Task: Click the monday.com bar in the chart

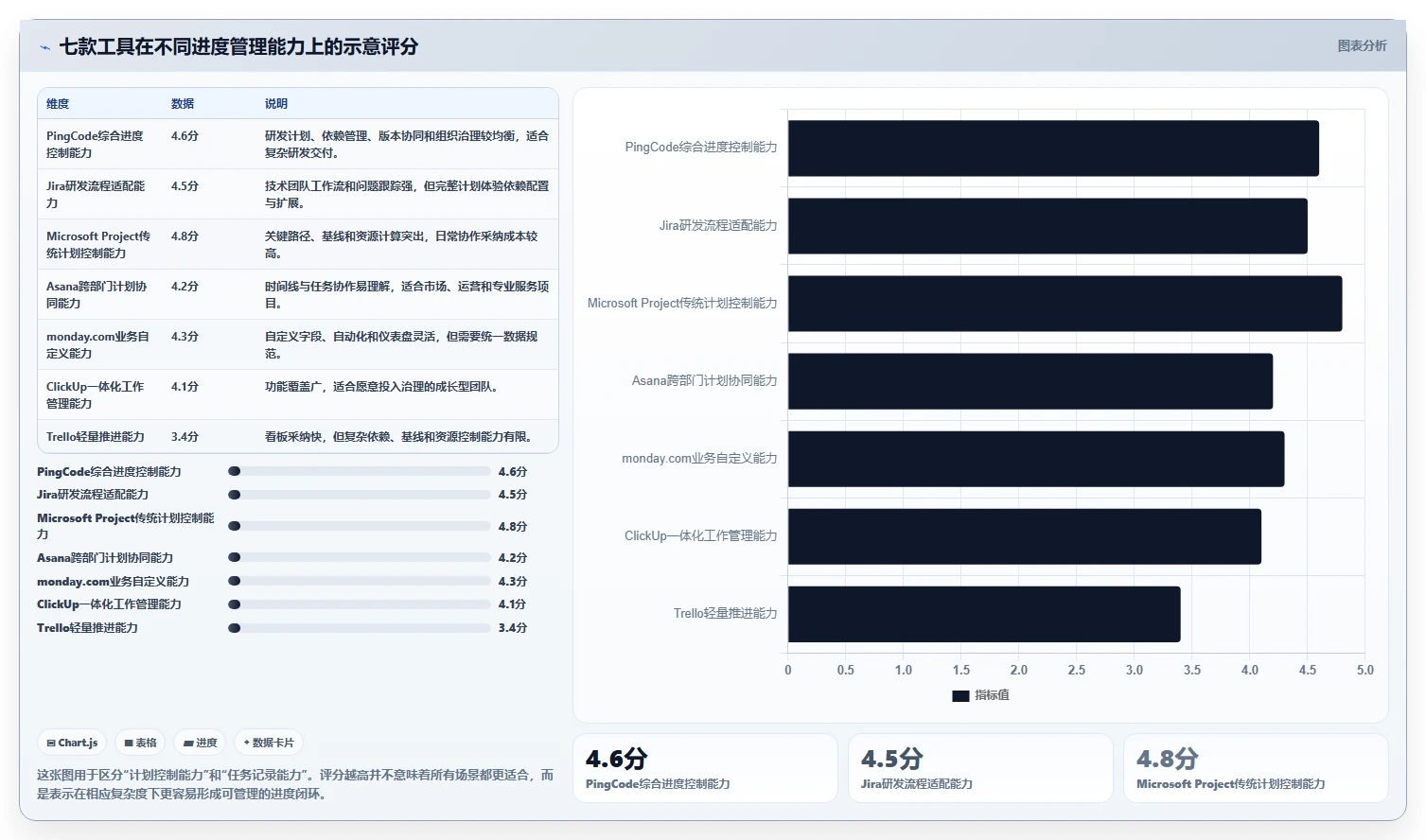Action: [1036, 459]
